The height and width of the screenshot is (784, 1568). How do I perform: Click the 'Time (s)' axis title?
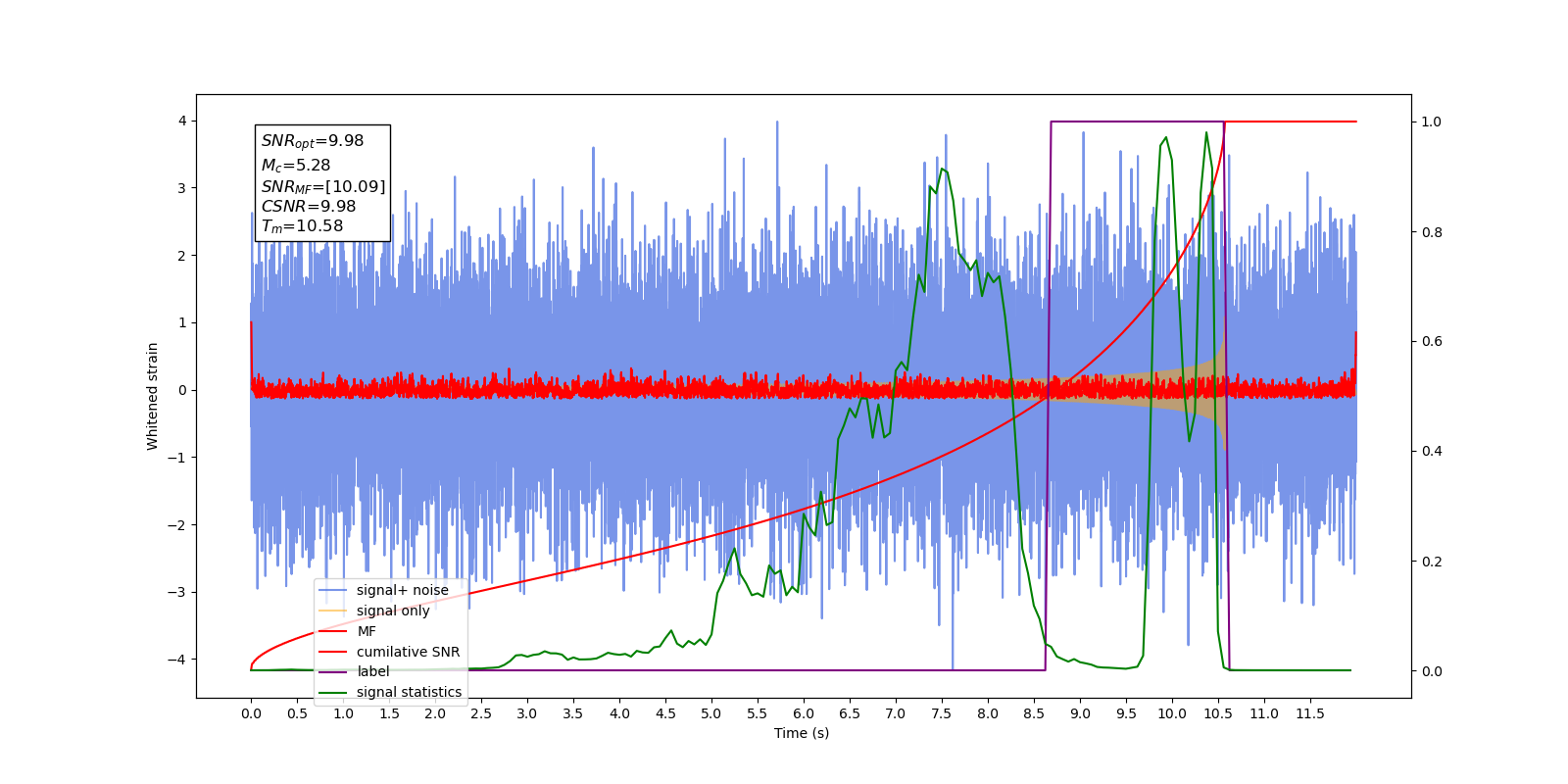(x=802, y=733)
